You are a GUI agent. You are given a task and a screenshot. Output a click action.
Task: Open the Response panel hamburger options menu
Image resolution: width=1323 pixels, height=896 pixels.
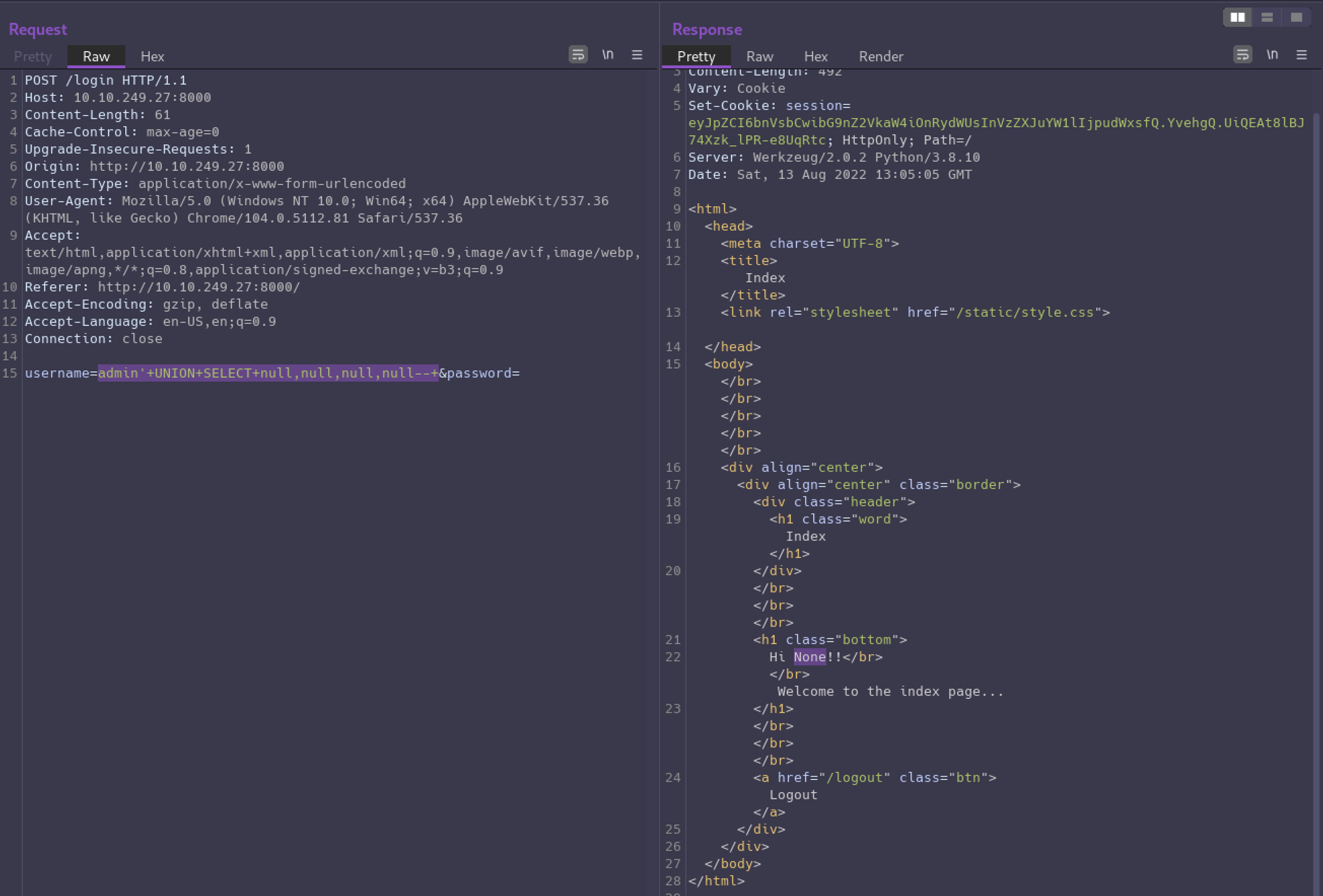click(x=1301, y=55)
